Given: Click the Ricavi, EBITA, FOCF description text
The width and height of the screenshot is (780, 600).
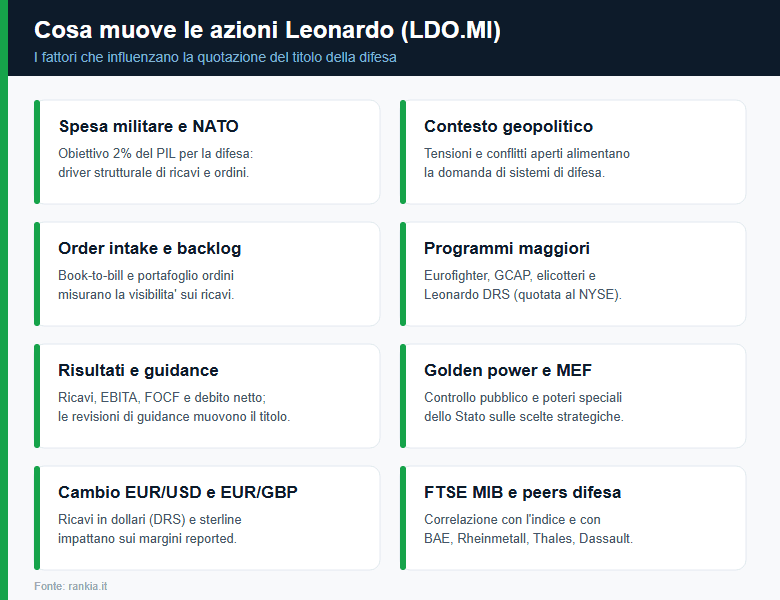Looking at the screenshot, I should tap(174, 406).
